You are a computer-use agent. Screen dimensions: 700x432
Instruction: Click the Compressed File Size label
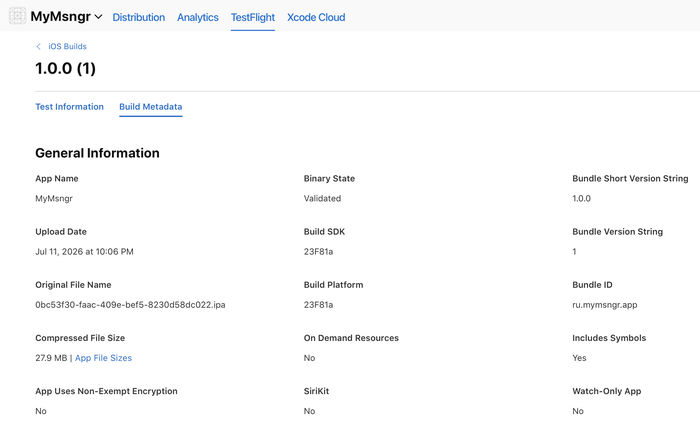(80, 338)
